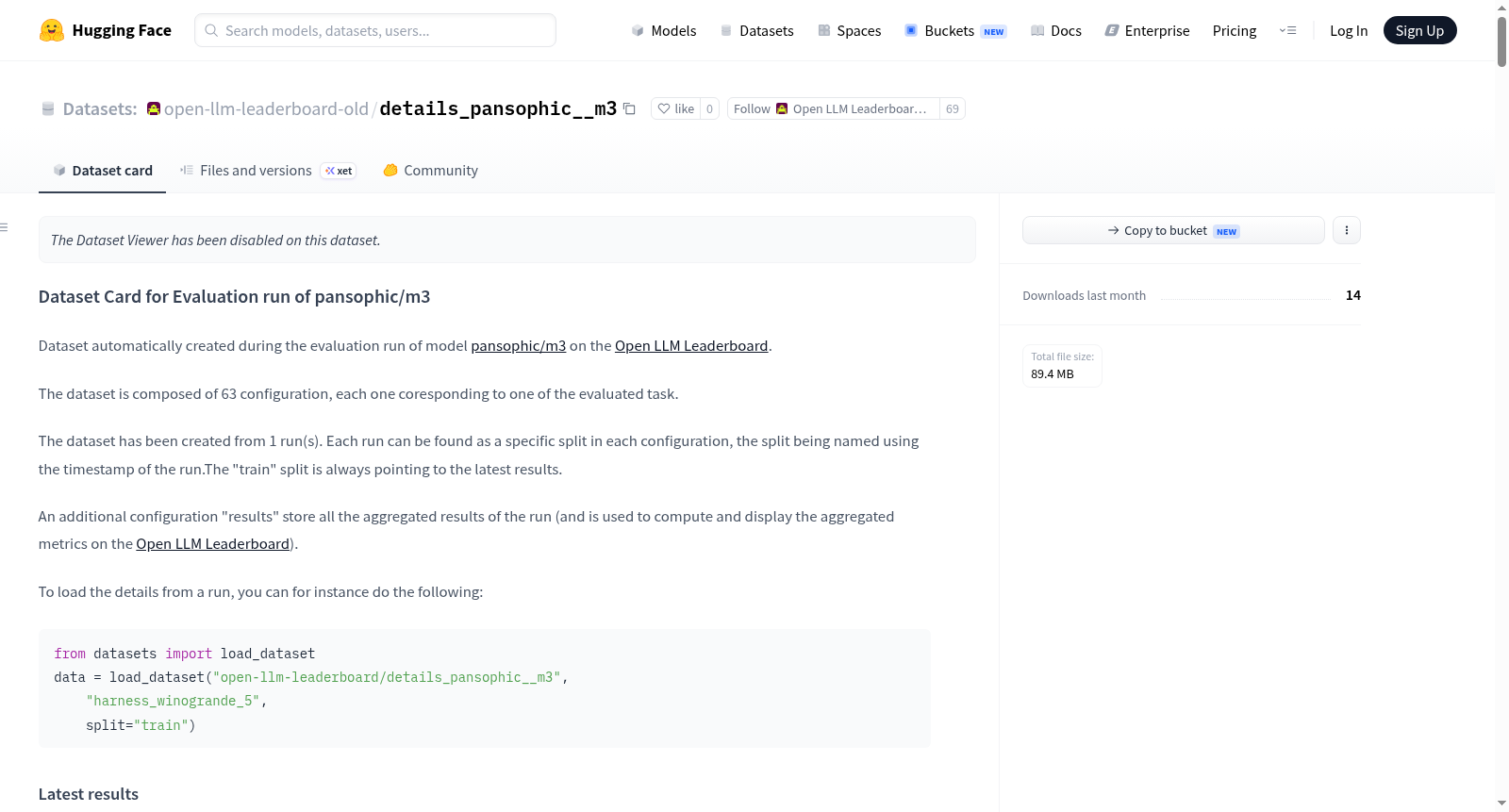Image resolution: width=1509 pixels, height=812 pixels.
Task: Click the Copy to bucket button
Action: click(x=1173, y=230)
